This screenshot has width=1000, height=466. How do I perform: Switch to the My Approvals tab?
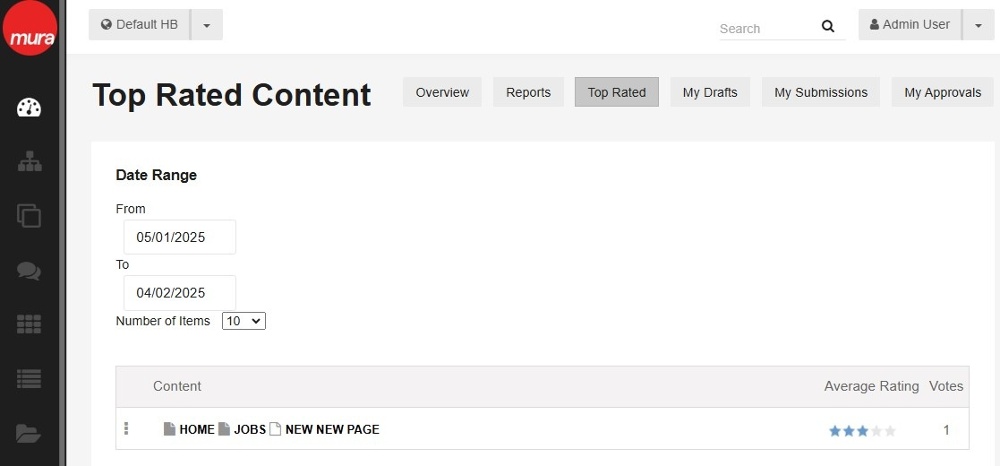(943, 92)
